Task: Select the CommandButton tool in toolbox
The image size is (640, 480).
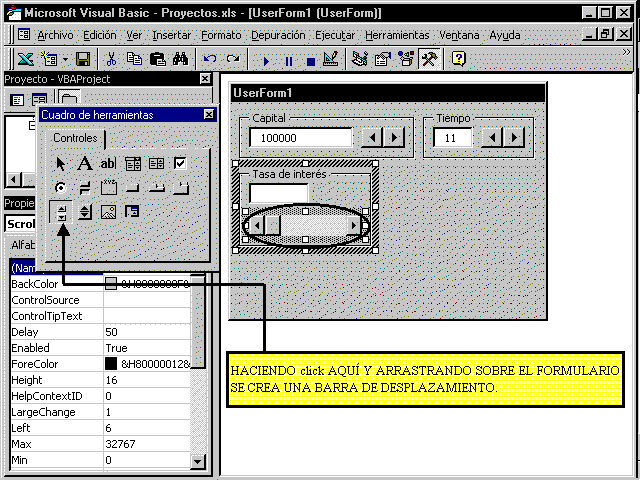Action: pyautogui.click(x=133, y=188)
